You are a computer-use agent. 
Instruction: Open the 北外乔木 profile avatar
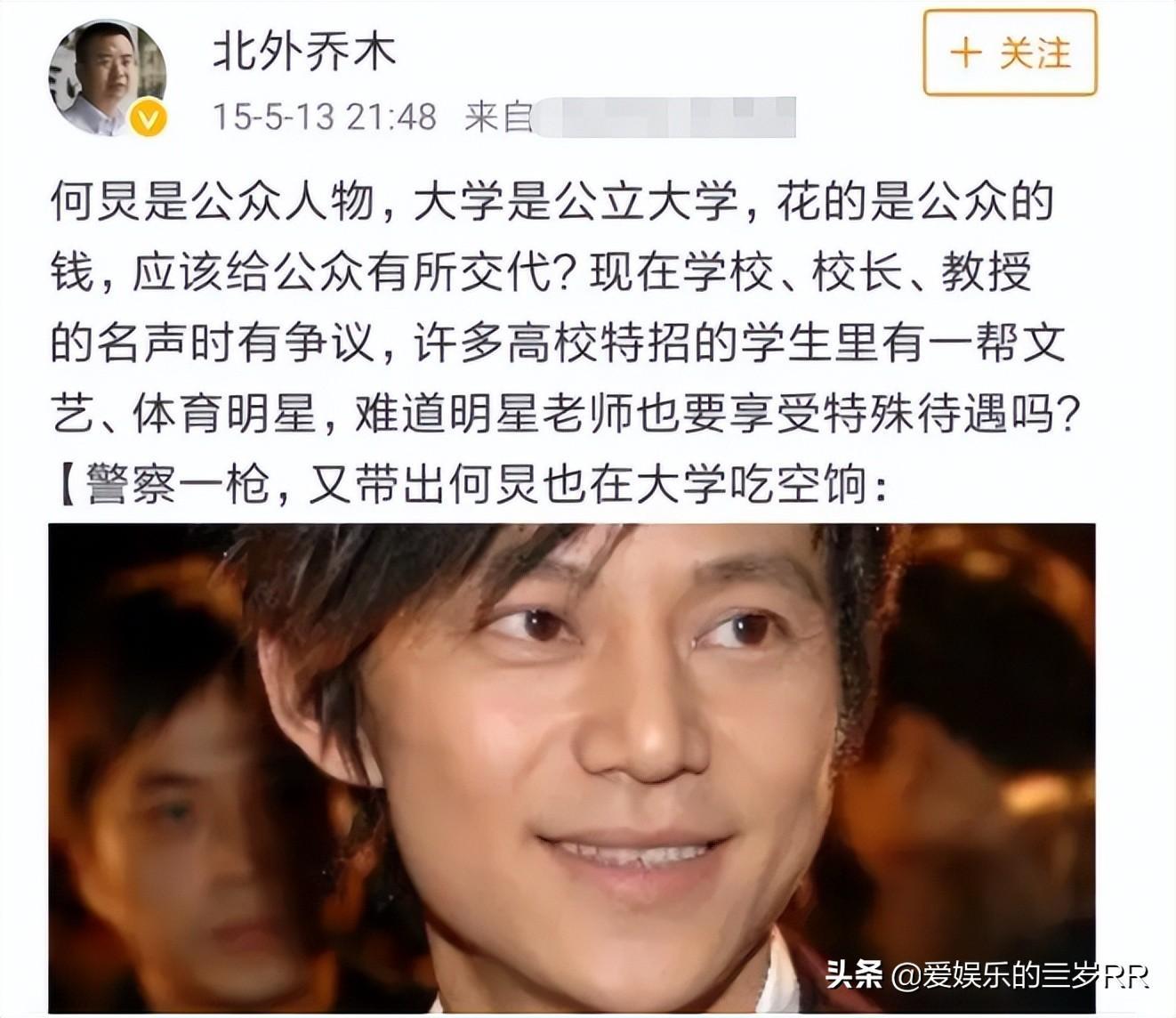(107, 77)
